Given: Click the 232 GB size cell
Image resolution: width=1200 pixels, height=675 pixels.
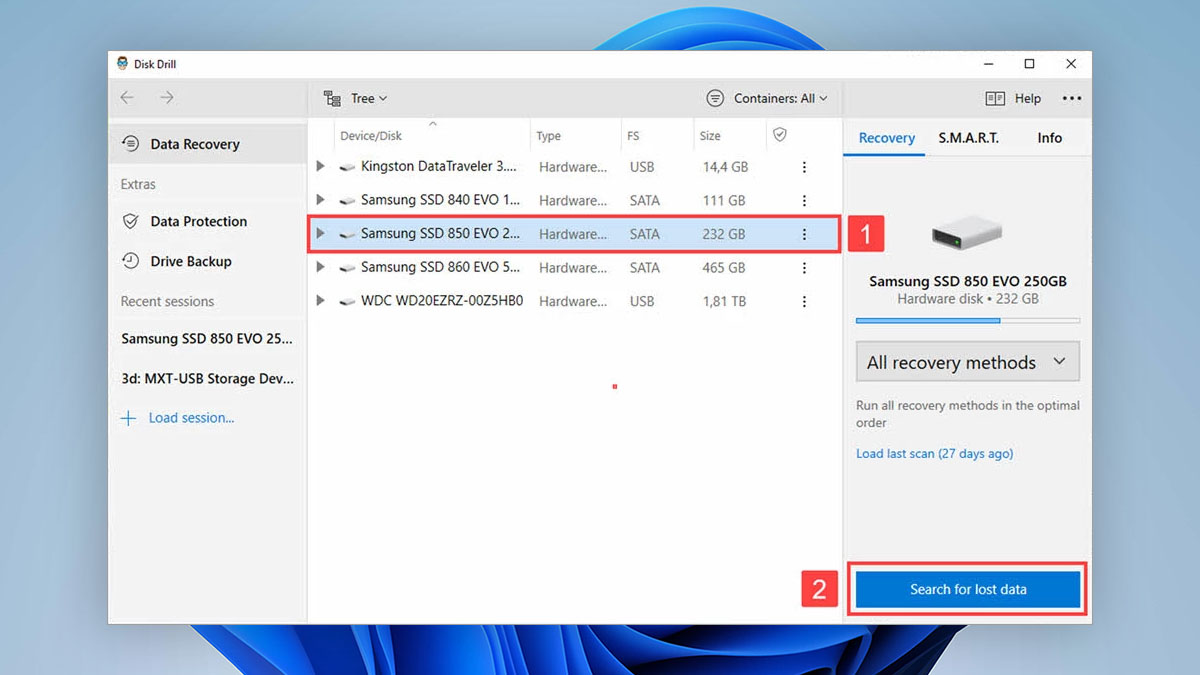Looking at the screenshot, I should pos(724,234).
